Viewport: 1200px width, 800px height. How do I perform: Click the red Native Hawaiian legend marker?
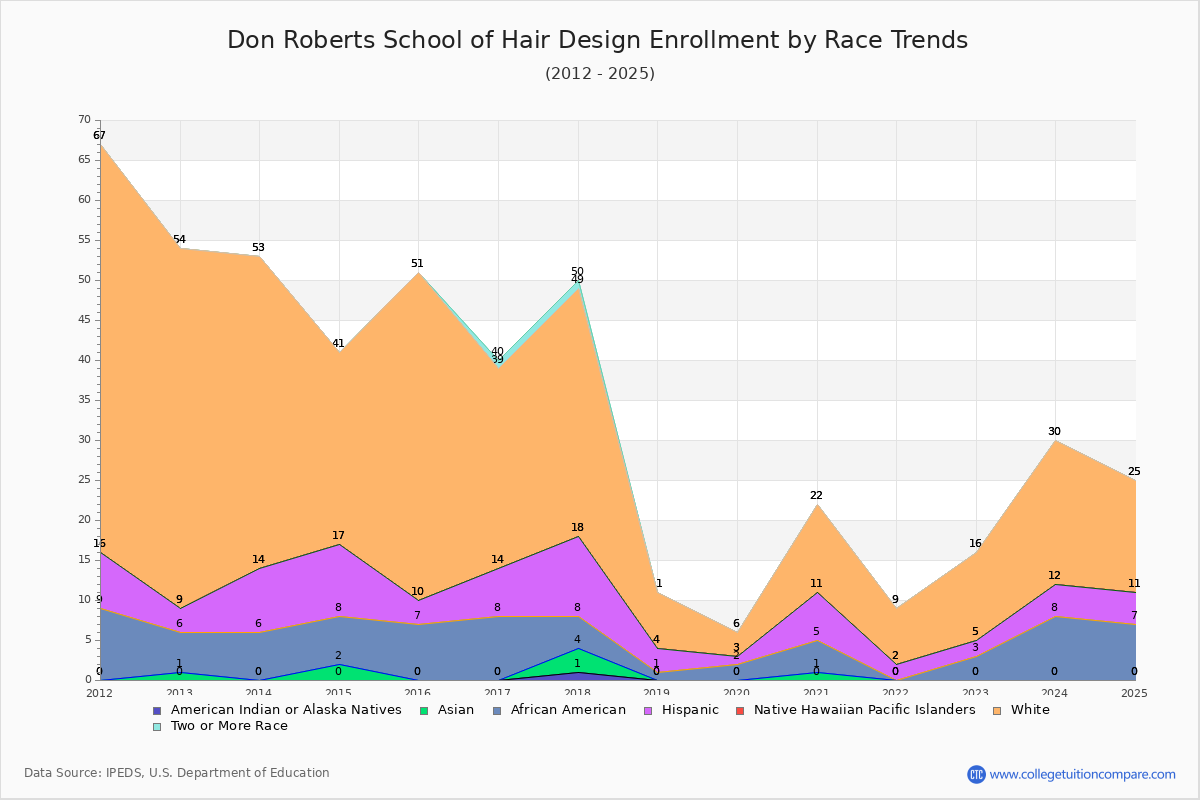pos(739,710)
